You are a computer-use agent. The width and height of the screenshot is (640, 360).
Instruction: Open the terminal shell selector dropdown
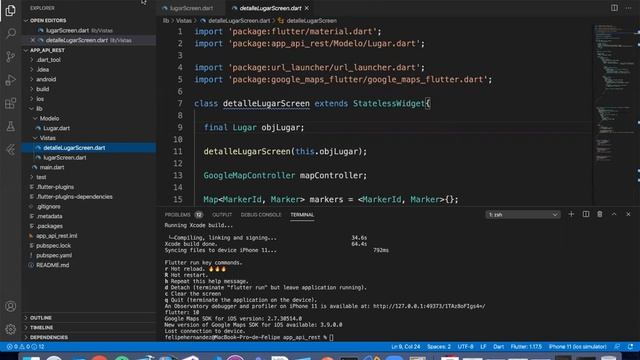[523, 215]
